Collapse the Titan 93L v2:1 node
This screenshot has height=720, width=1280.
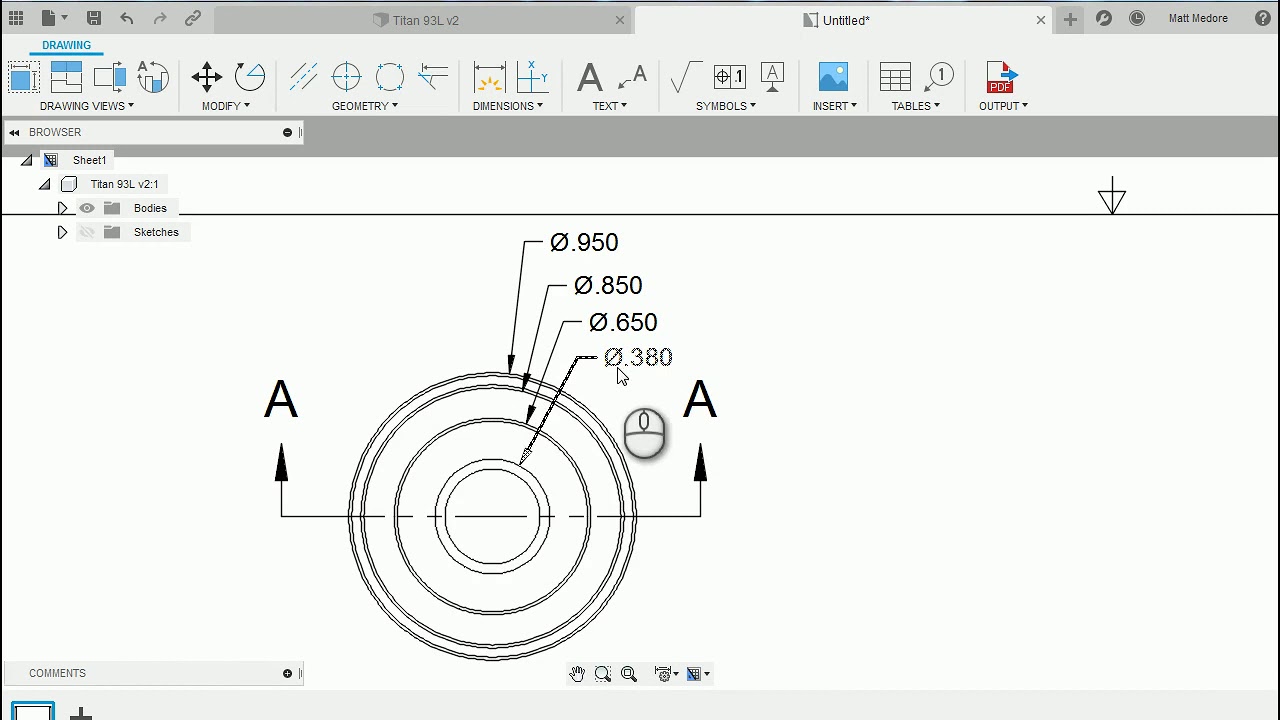pyautogui.click(x=45, y=185)
